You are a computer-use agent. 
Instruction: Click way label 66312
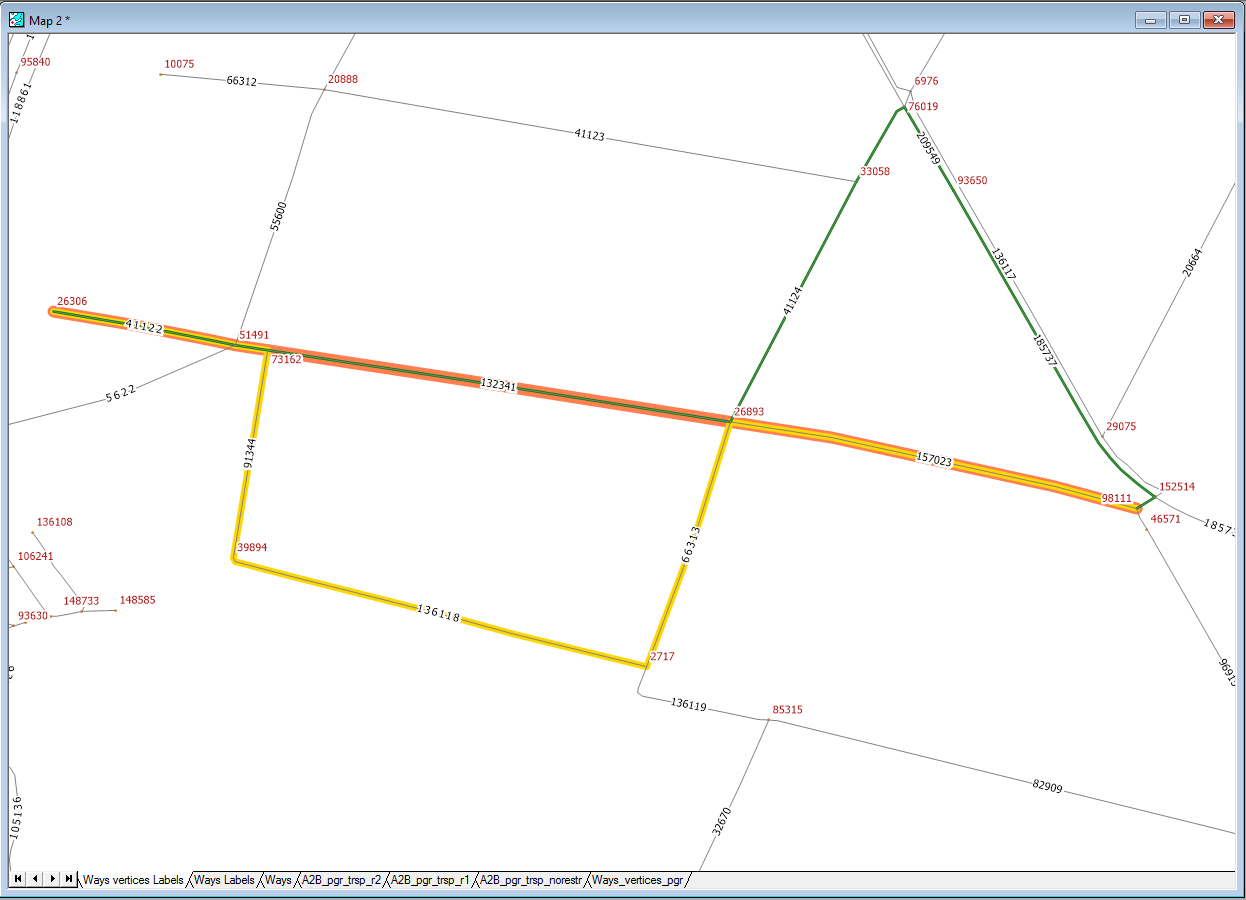pos(242,81)
